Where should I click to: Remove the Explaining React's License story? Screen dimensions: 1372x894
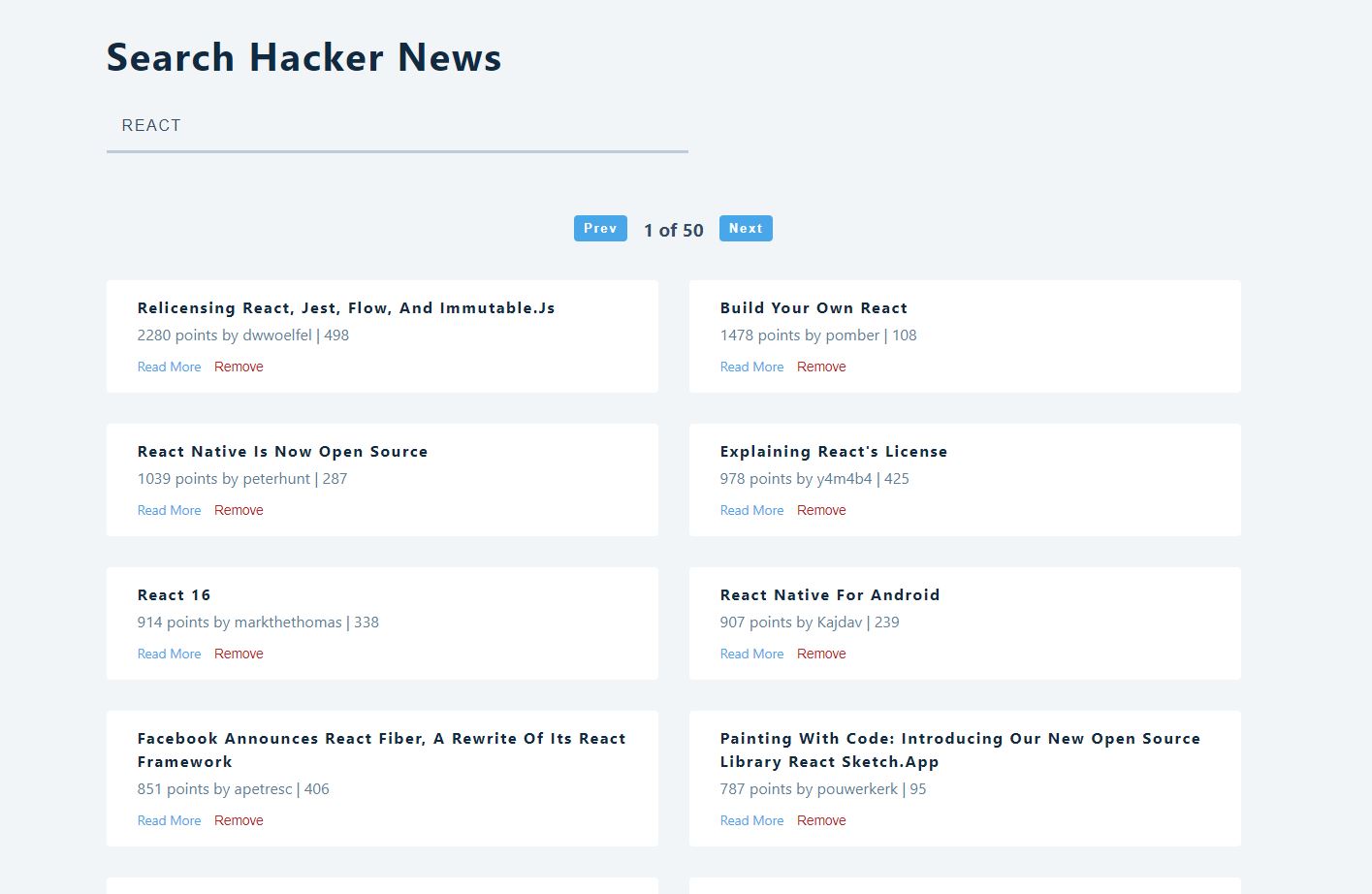tap(821, 510)
